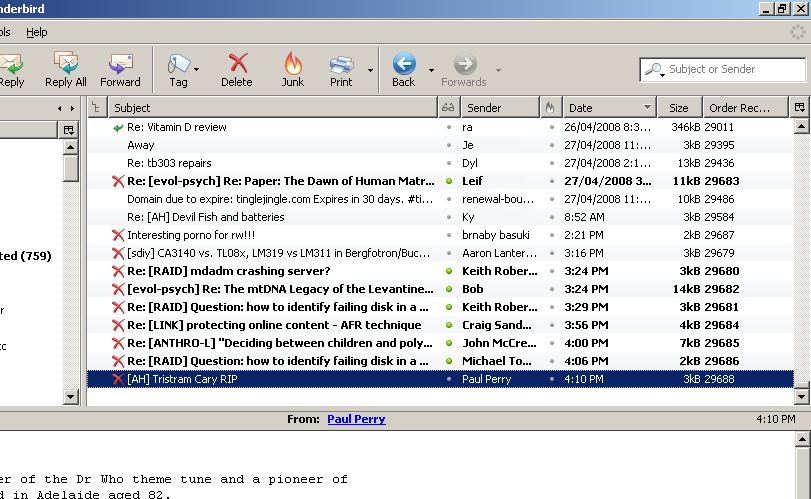
Task: Click the replied arrow icon on Vitamin D review
Action: 118,127
